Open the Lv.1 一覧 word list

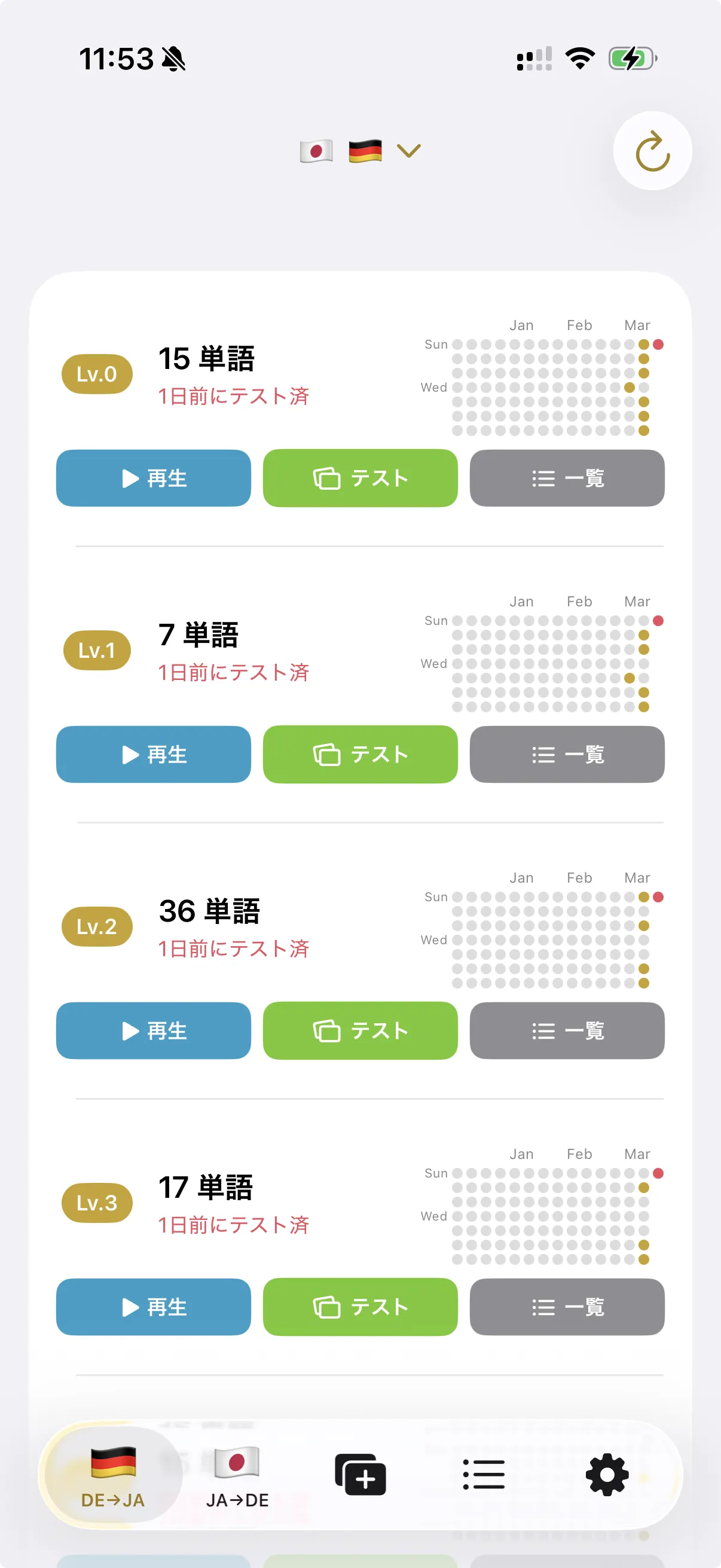[x=567, y=755]
